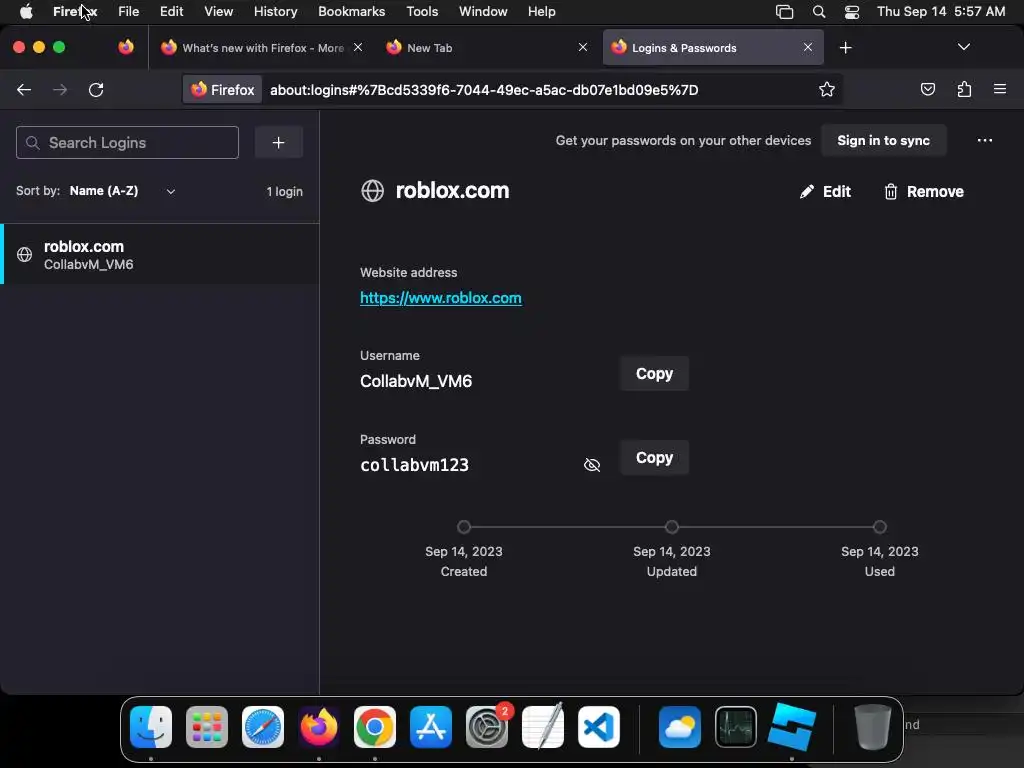
Task: Expand the list all tabs chevron
Action: coord(963,47)
